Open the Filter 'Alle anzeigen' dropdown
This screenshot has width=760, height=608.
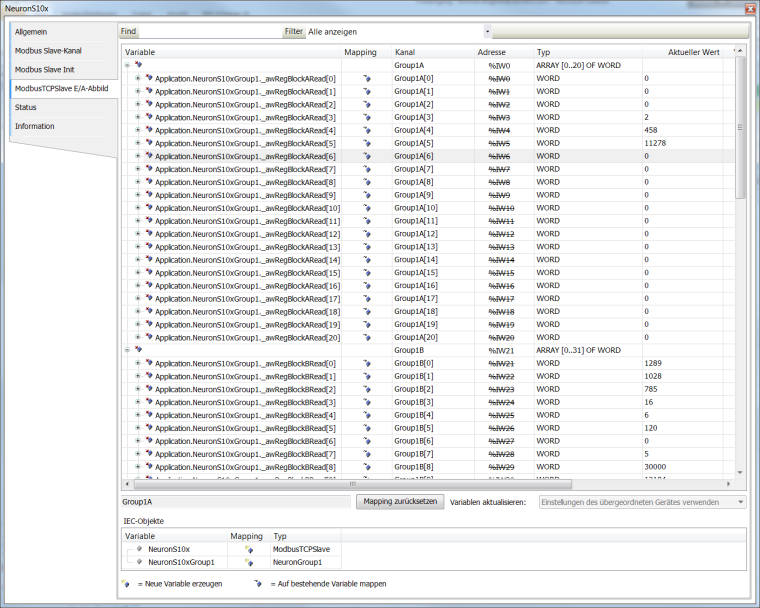click(486, 31)
